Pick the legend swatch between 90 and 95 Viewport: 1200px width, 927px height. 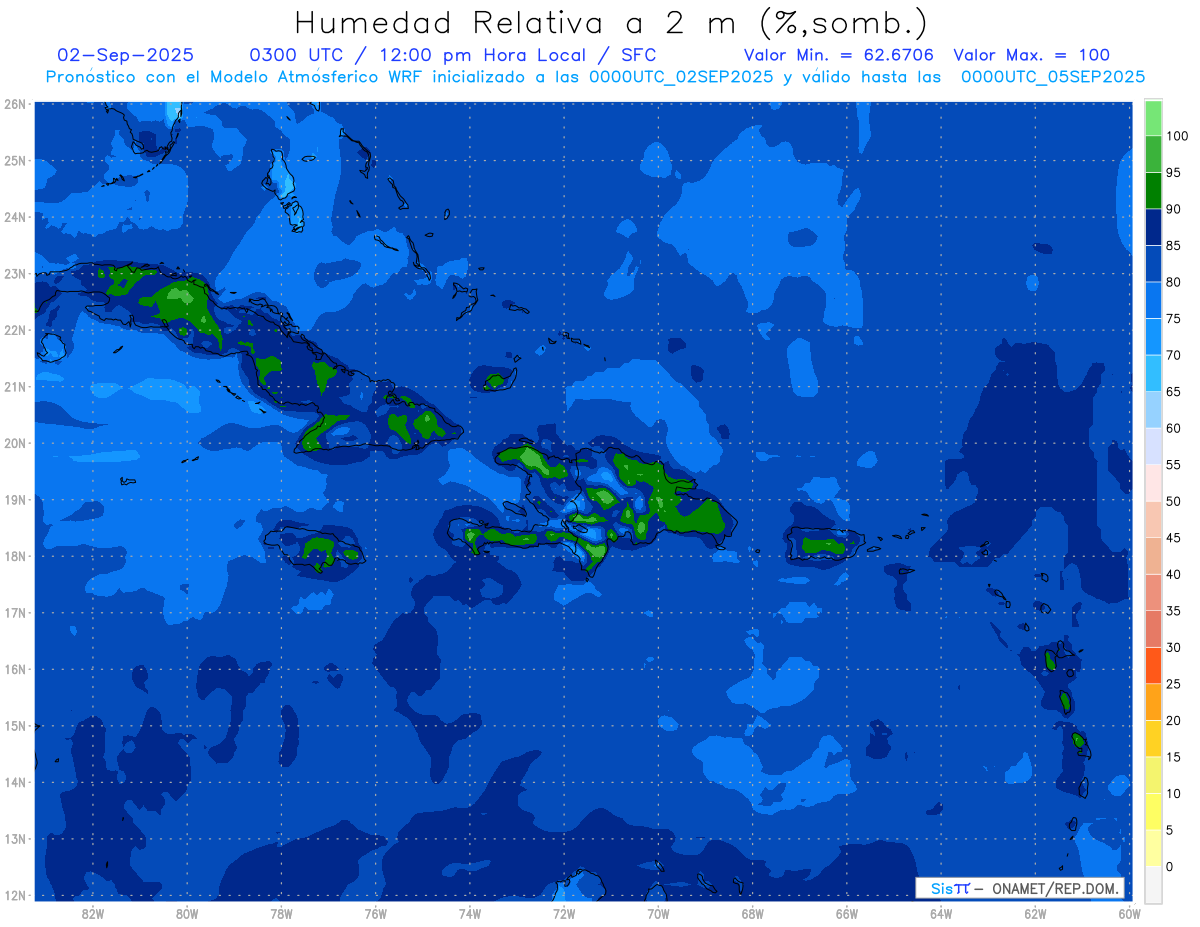pyautogui.click(x=1153, y=190)
